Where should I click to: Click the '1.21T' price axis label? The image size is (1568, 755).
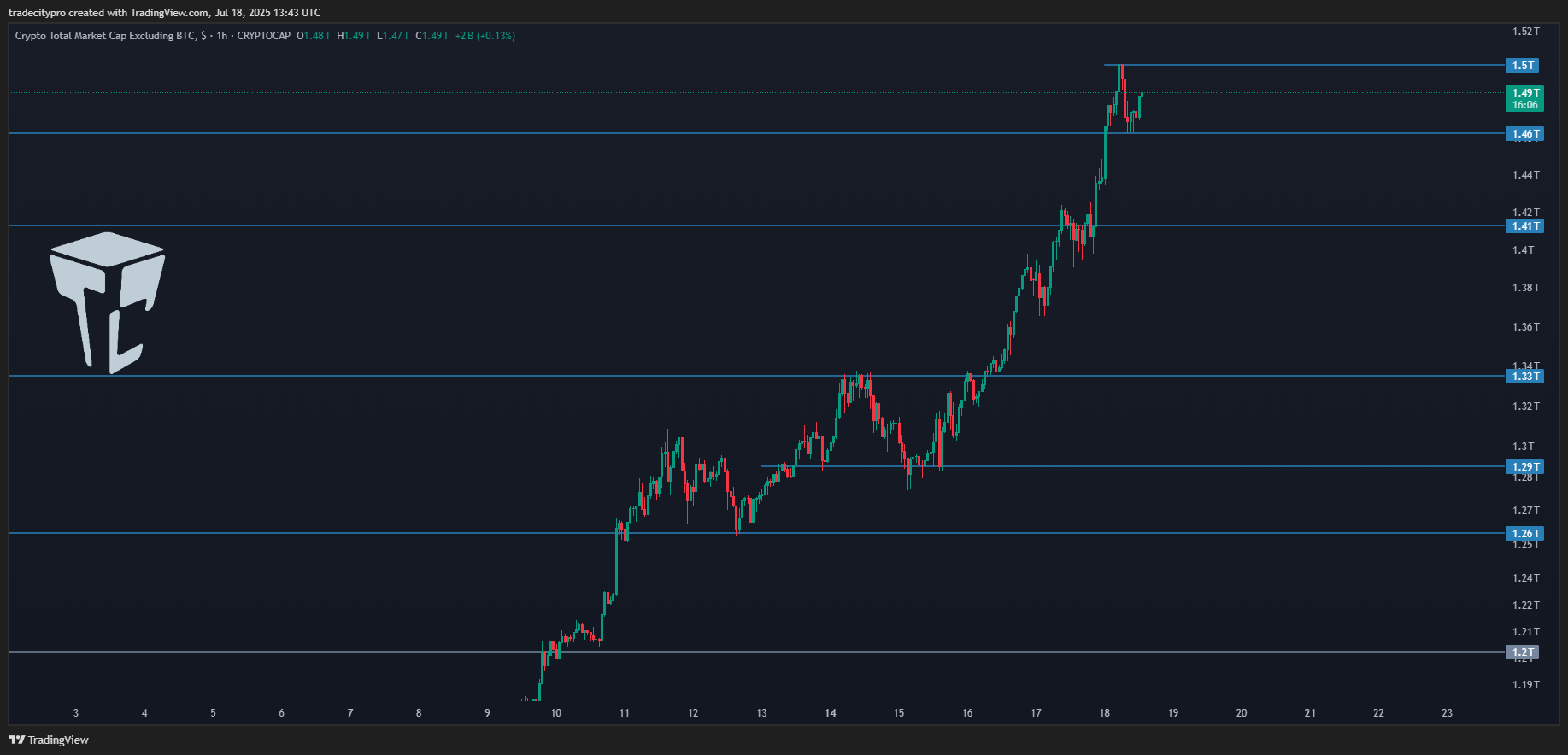(1526, 632)
